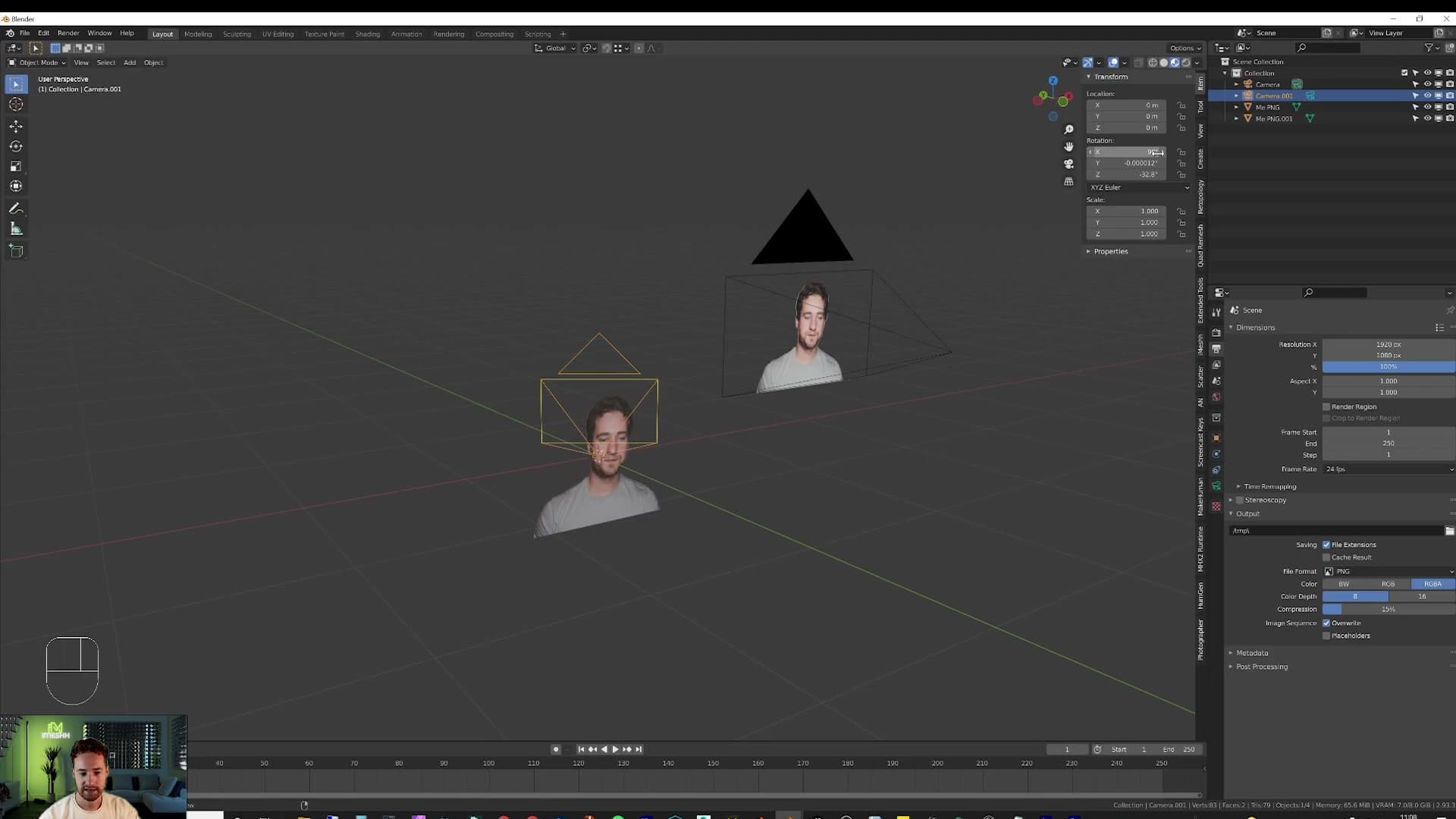This screenshot has width=1456, height=819.
Task: Toggle the camera view icon in viewport
Action: 1068,164
